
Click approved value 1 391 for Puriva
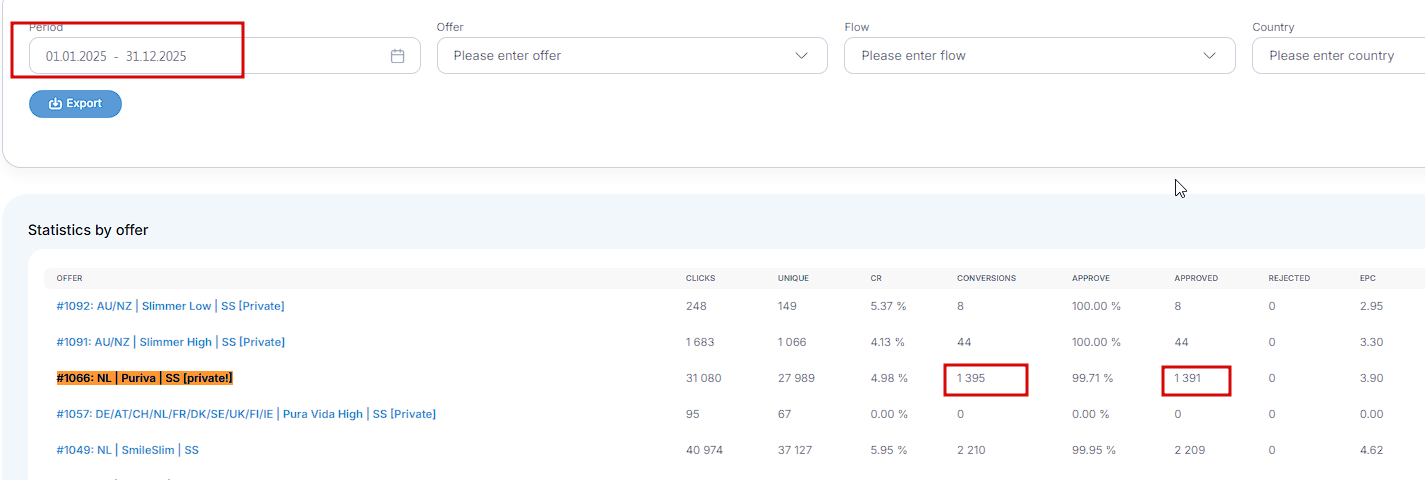[x=1190, y=378]
